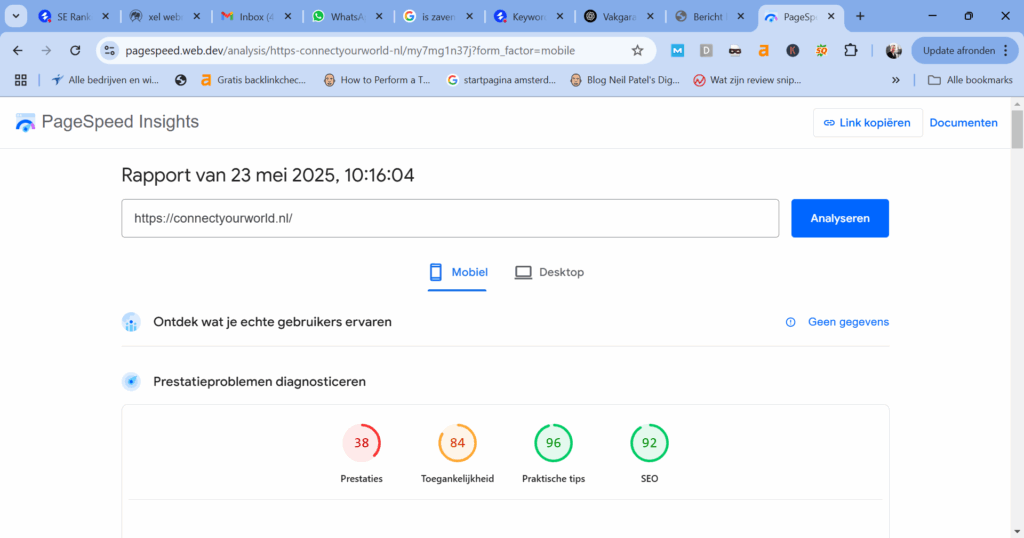The height and width of the screenshot is (538, 1024).
Task: Open the tab search dropdown arrow
Action: [16, 16]
